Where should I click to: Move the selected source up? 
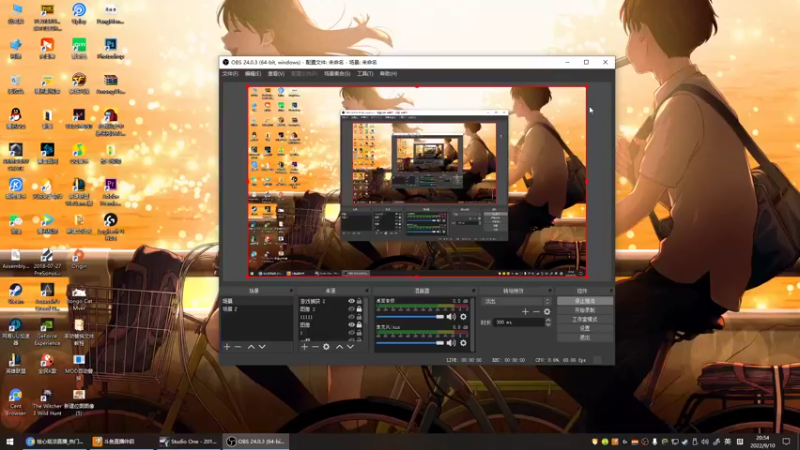[x=339, y=346]
